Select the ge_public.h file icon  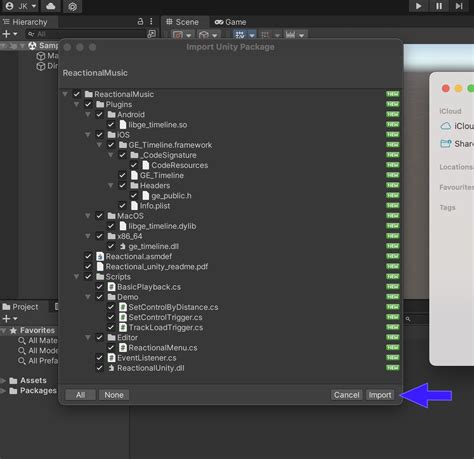point(146,196)
